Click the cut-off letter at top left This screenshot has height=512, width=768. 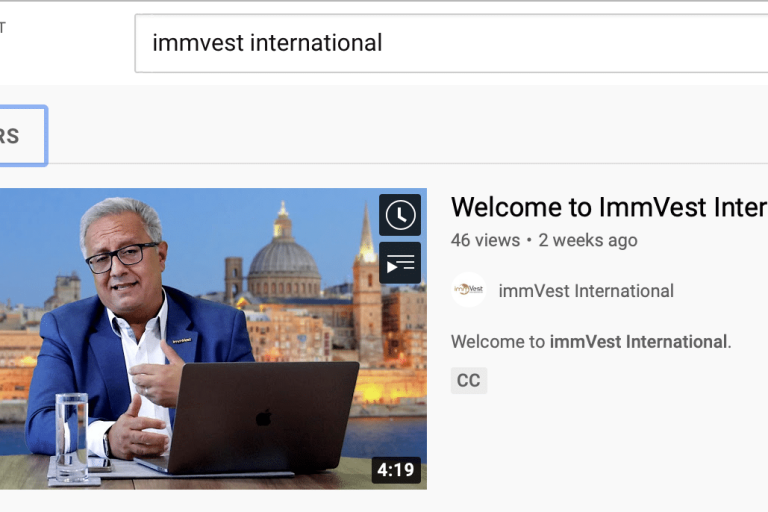(2, 27)
